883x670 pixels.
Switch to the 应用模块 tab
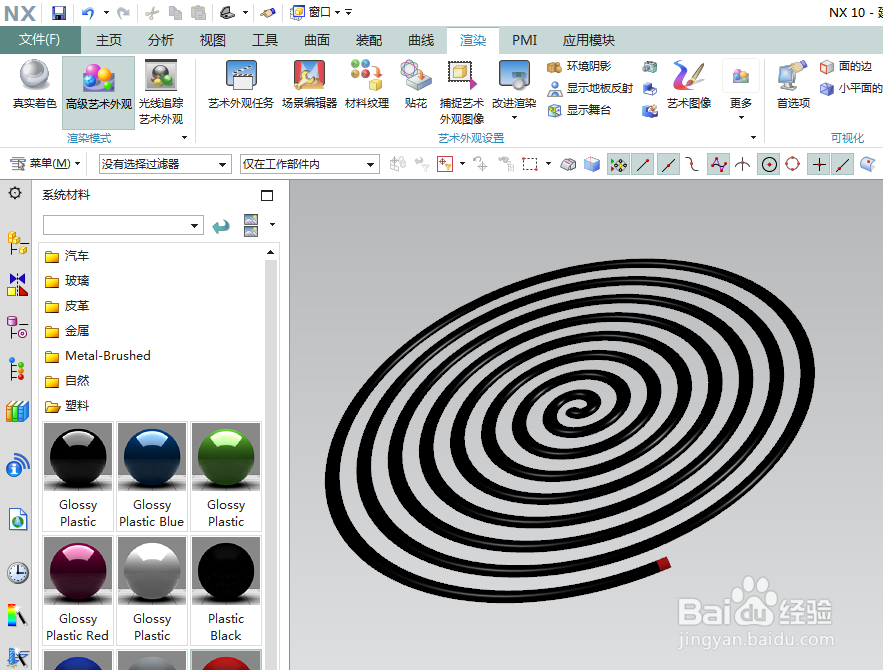(588, 40)
